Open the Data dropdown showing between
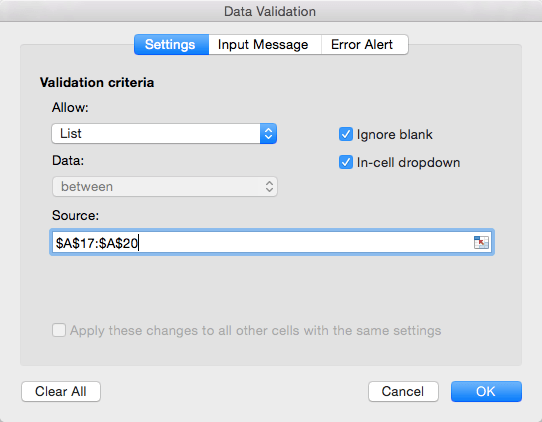The height and width of the screenshot is (422, 542). pos(165,187)
